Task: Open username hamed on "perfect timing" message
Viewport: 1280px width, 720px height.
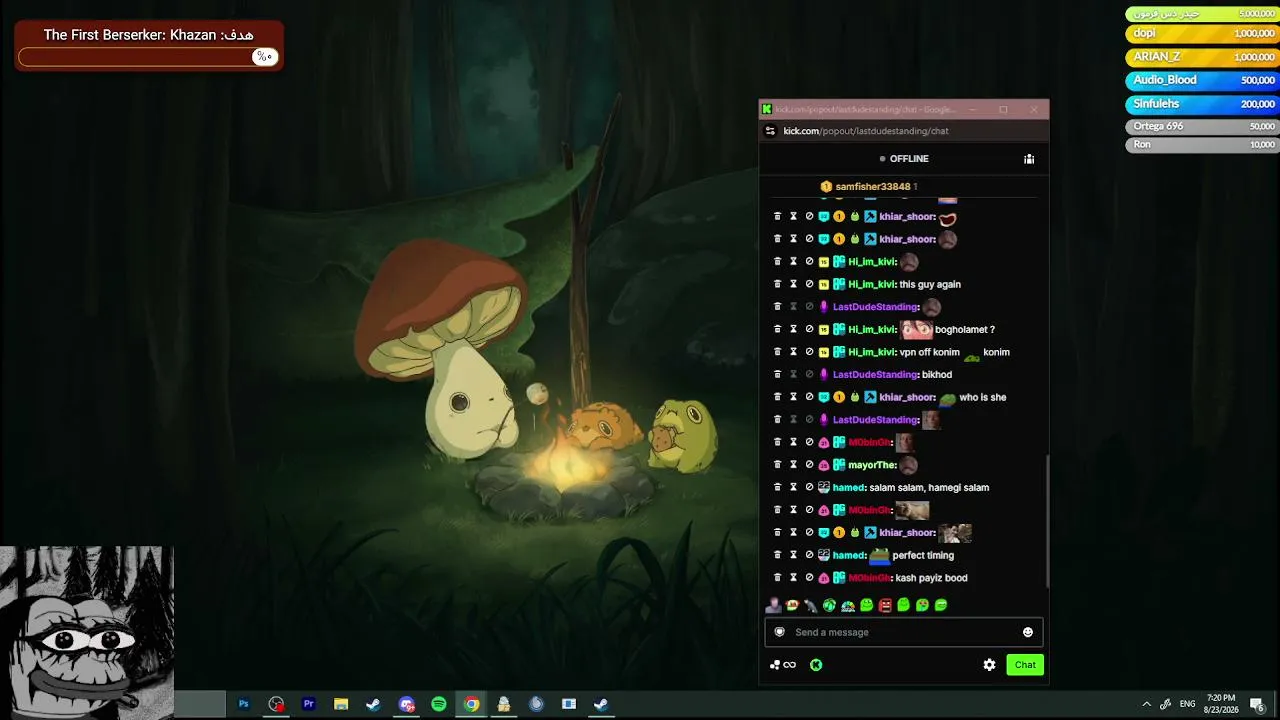Action: (x=849, y=555)
